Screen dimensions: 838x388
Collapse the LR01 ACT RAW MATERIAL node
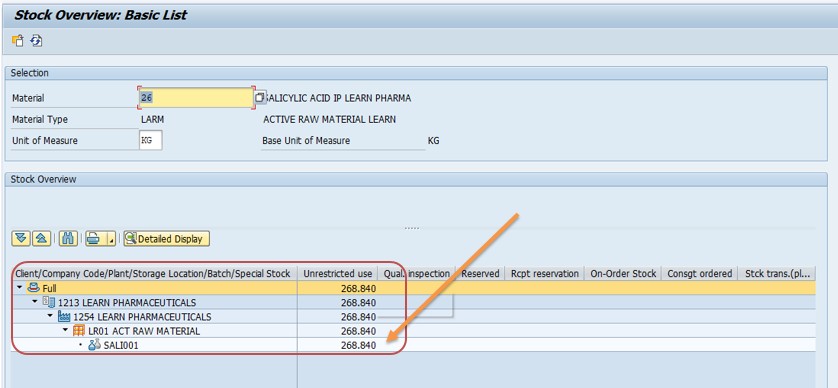pyautogui.click(x=66, y=331)
